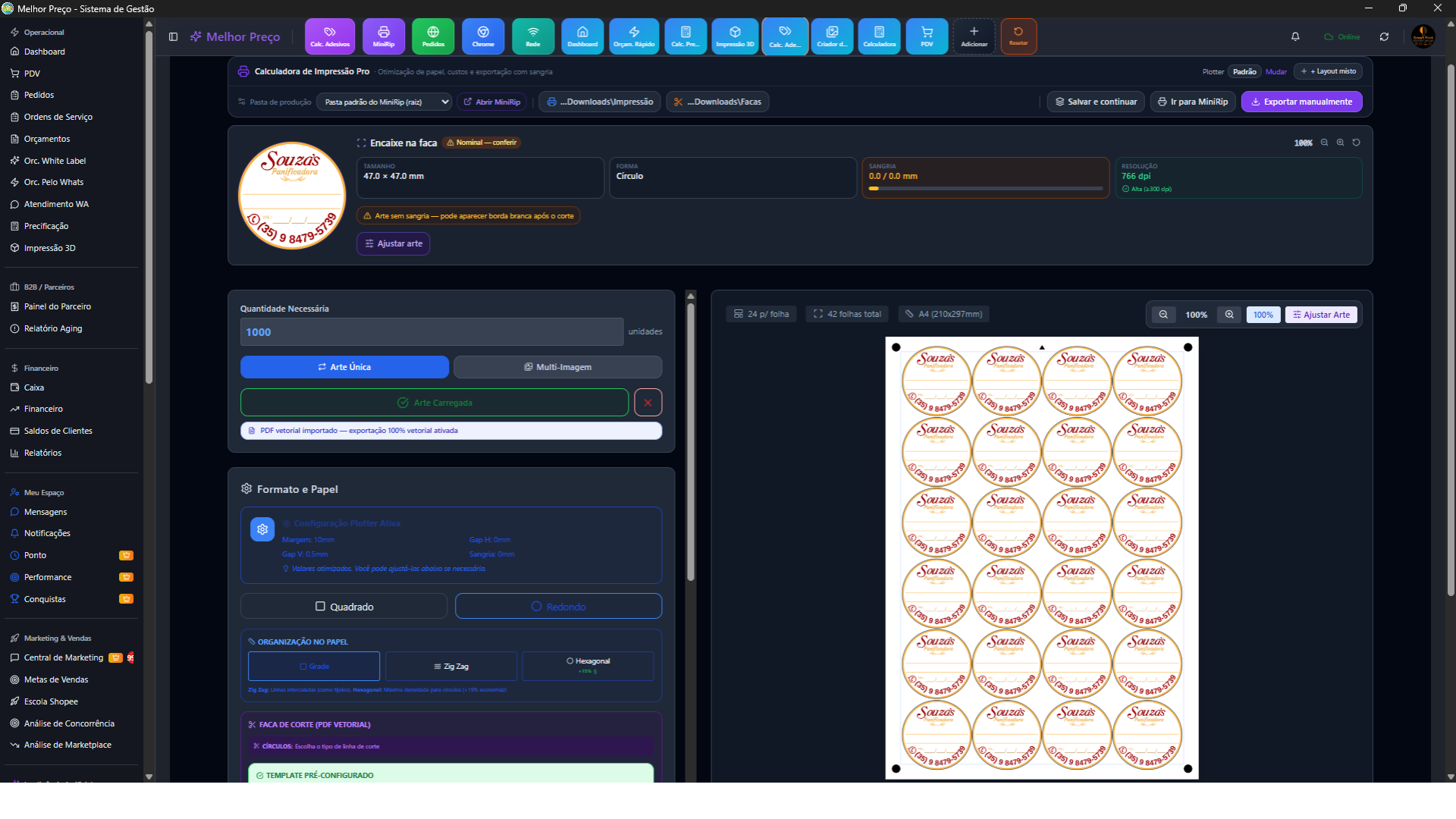The width and height of the screenshot is (1456, 819).
Task: Launch the Chrome shortcut tile
Action: pos(483,36)
